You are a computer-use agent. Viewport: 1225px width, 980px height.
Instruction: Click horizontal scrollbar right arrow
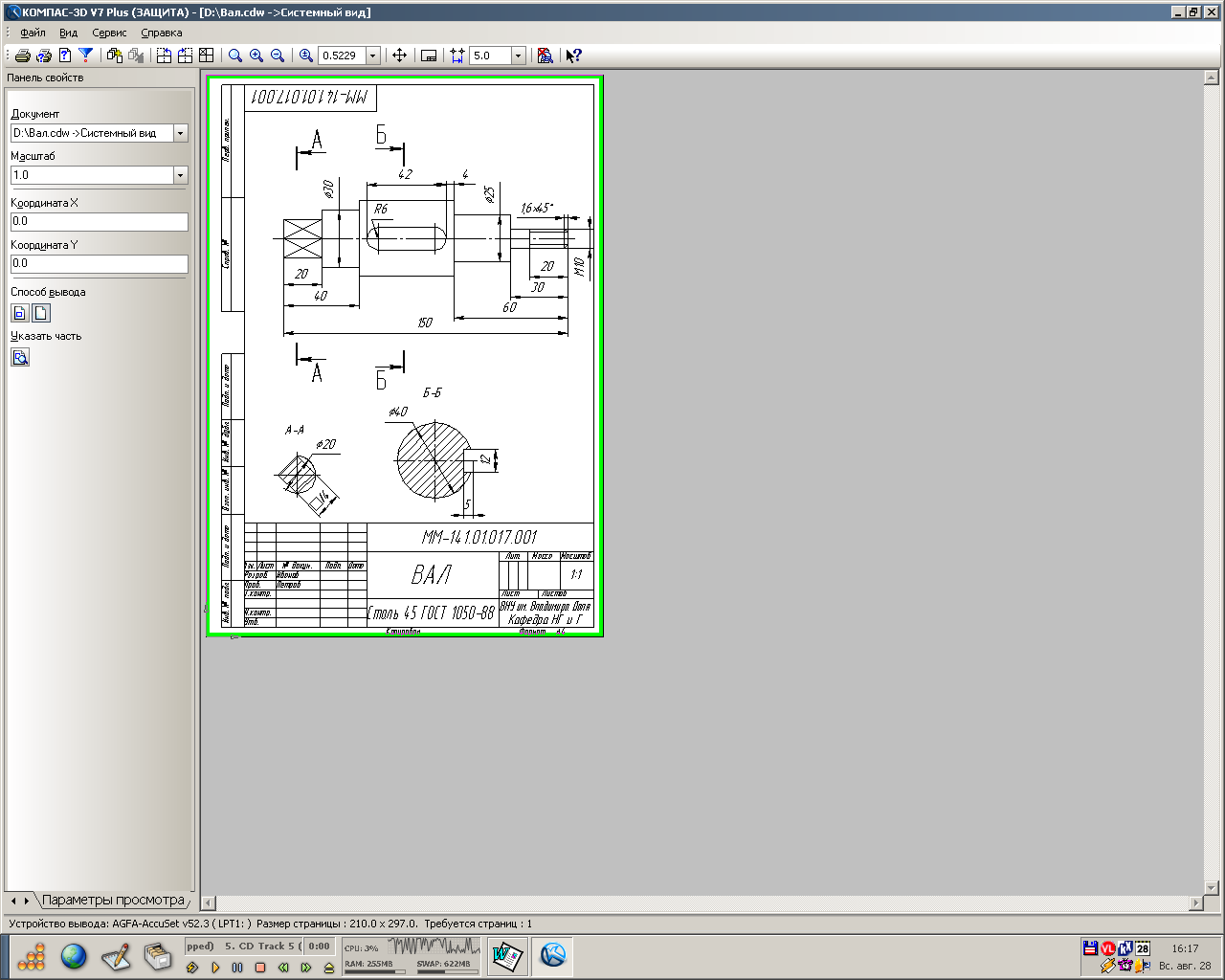click(1195, 902)
